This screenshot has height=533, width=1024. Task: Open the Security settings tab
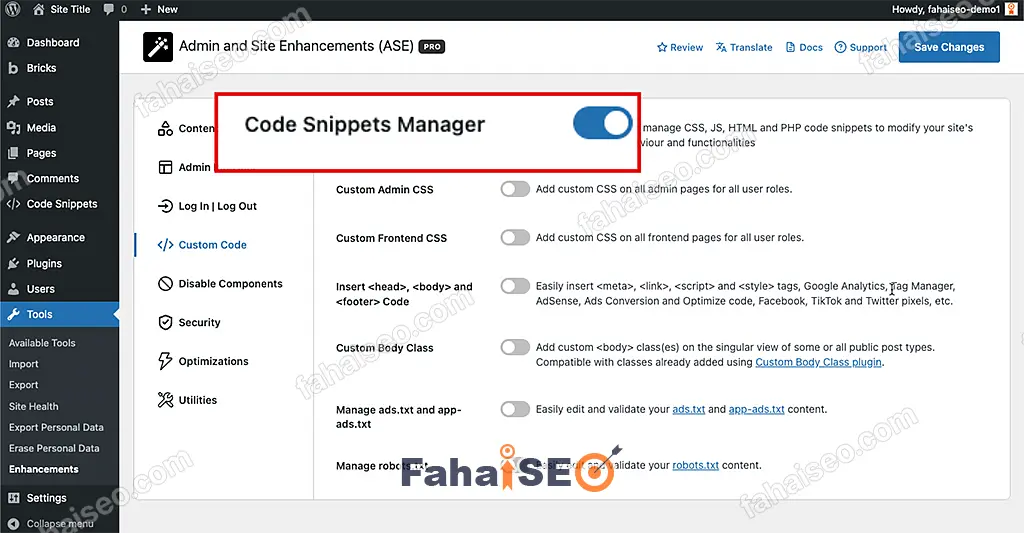(x=189, y=322)
